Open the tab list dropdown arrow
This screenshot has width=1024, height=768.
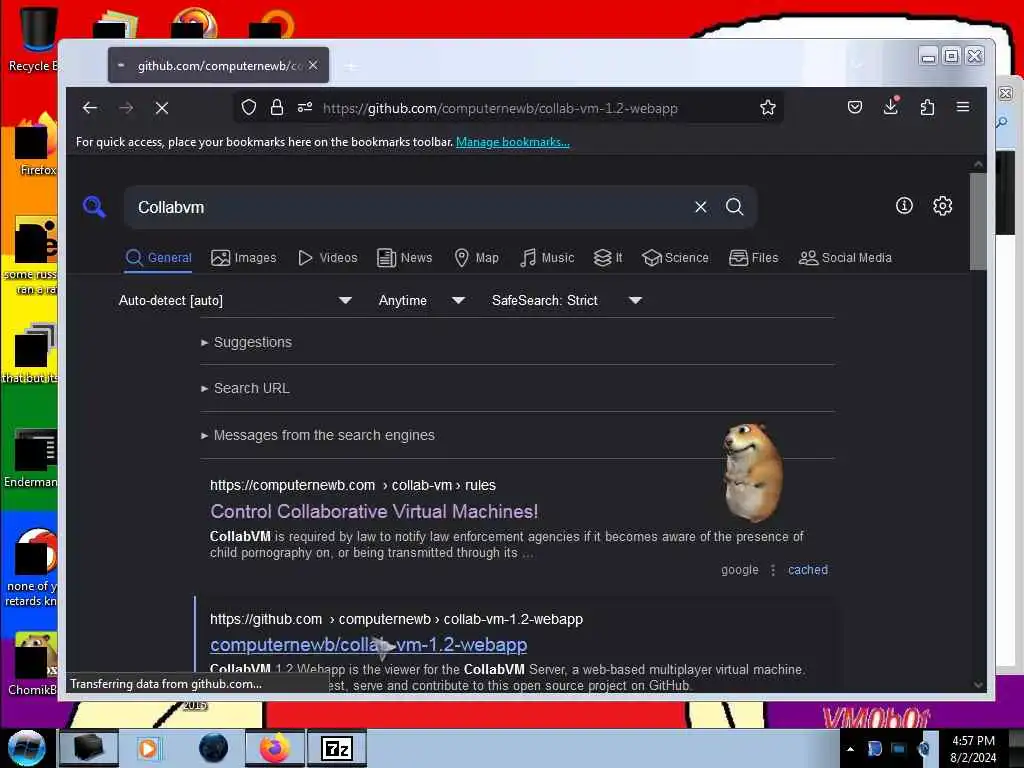click(x=857, y=65)
